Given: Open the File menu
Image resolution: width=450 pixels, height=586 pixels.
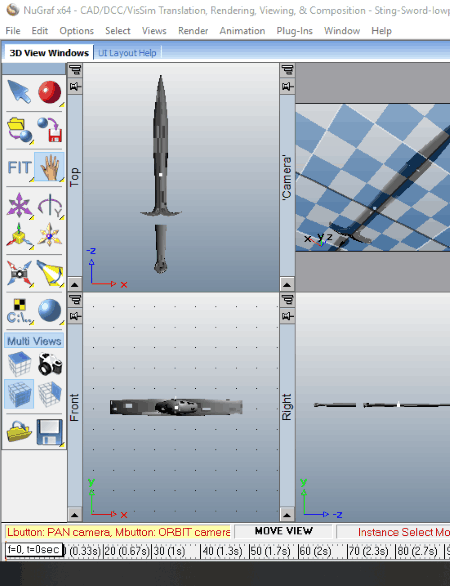Looking at the screenshot, I should [x=13, y=31].
